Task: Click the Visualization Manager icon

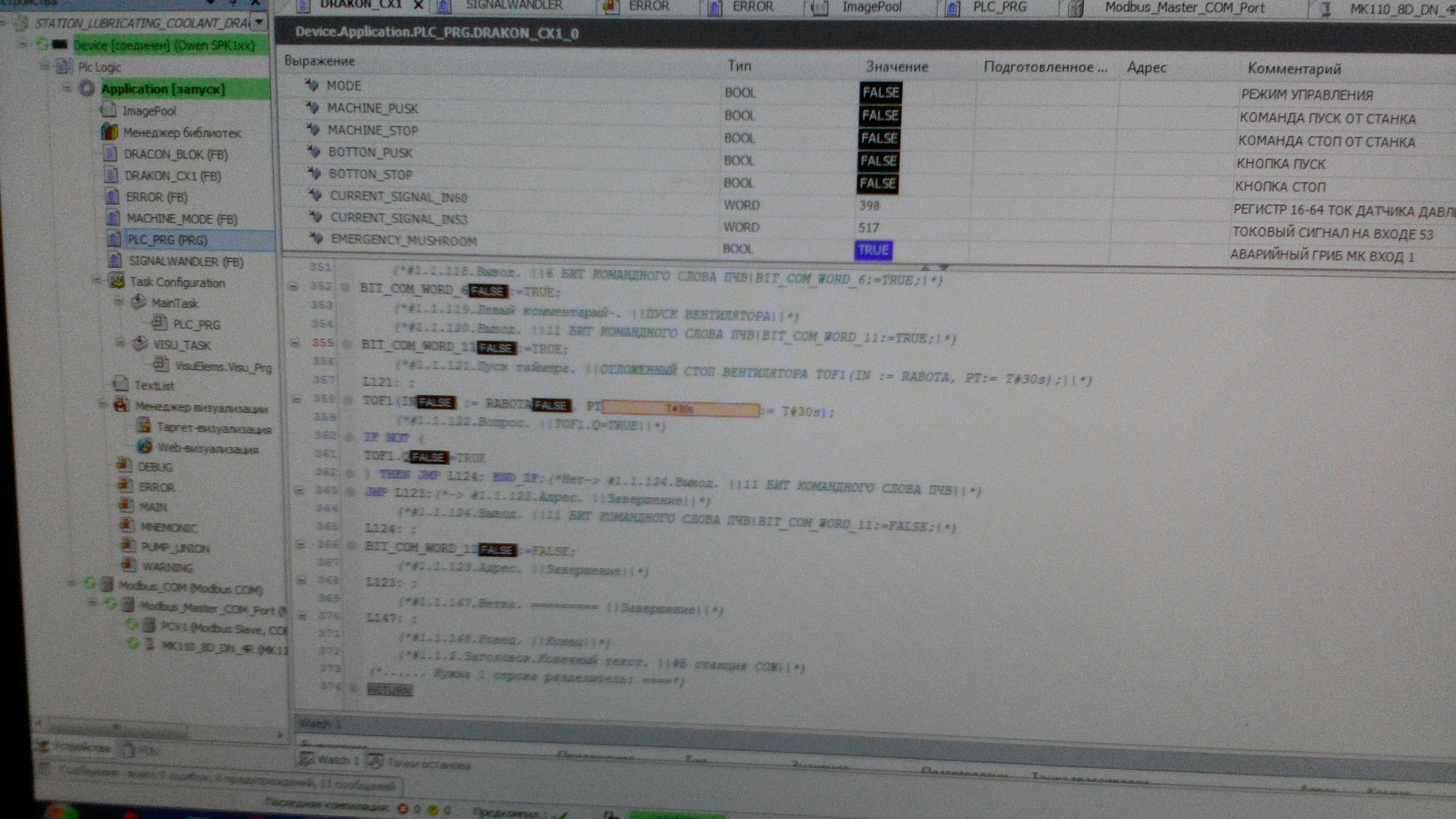Action: tap(121, 406)
